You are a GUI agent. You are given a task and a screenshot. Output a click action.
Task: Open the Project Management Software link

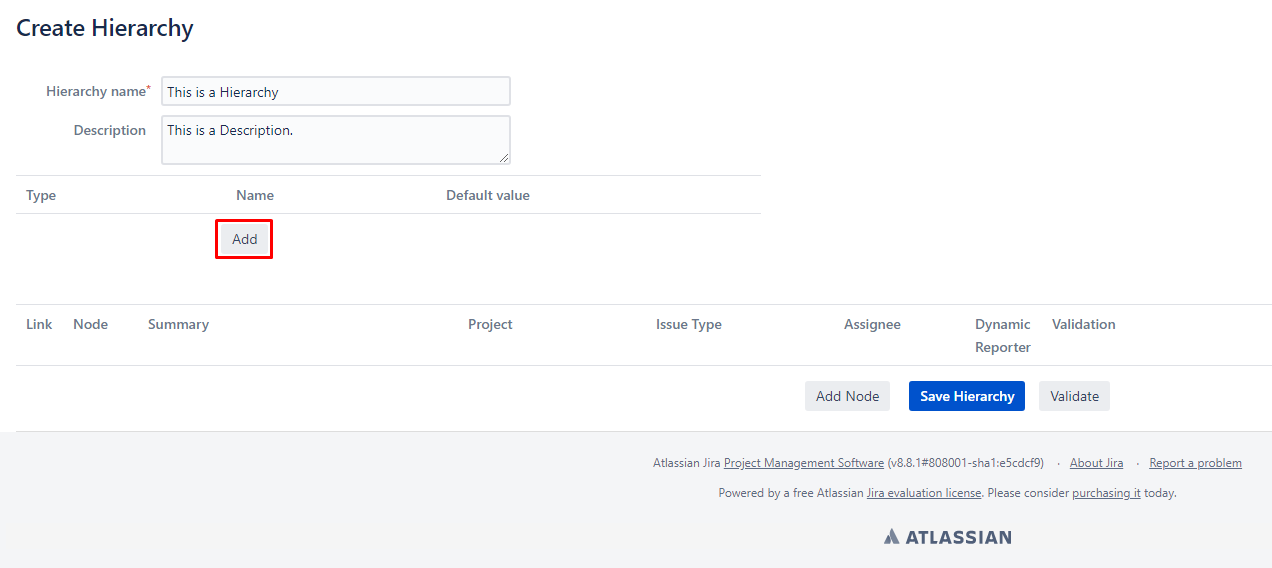tap(803, 463)
